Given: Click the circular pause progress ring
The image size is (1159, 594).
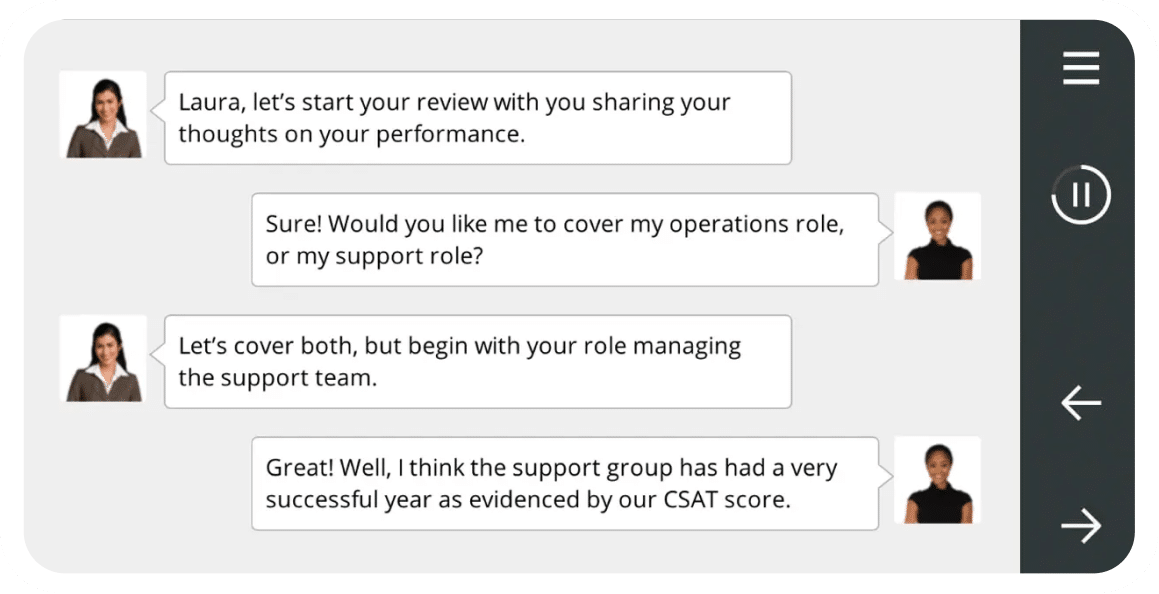Looking at the screenshot, I should [1080, 195].
